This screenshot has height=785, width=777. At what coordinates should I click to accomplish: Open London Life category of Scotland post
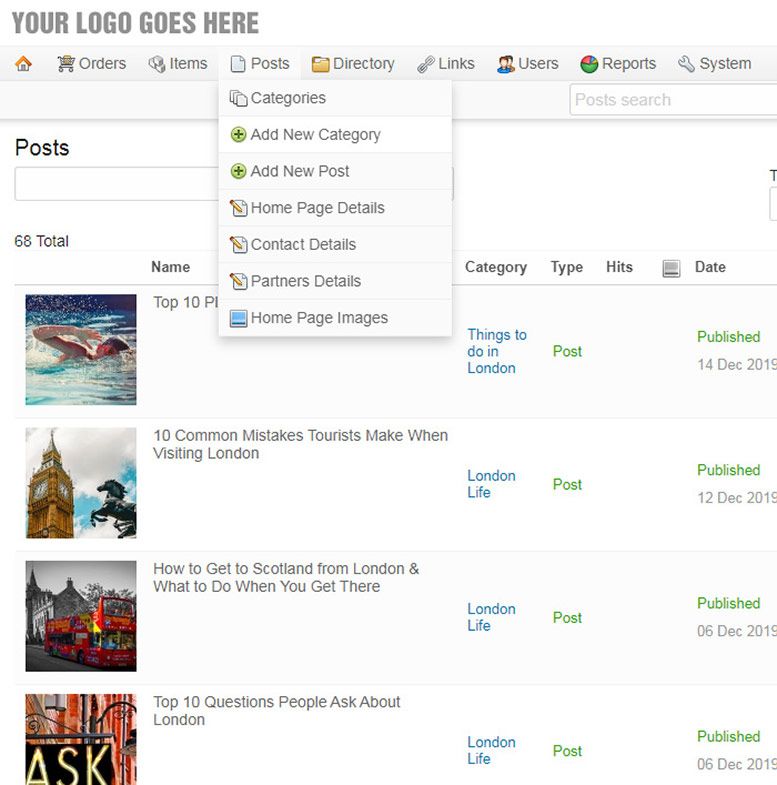(491, 617)
